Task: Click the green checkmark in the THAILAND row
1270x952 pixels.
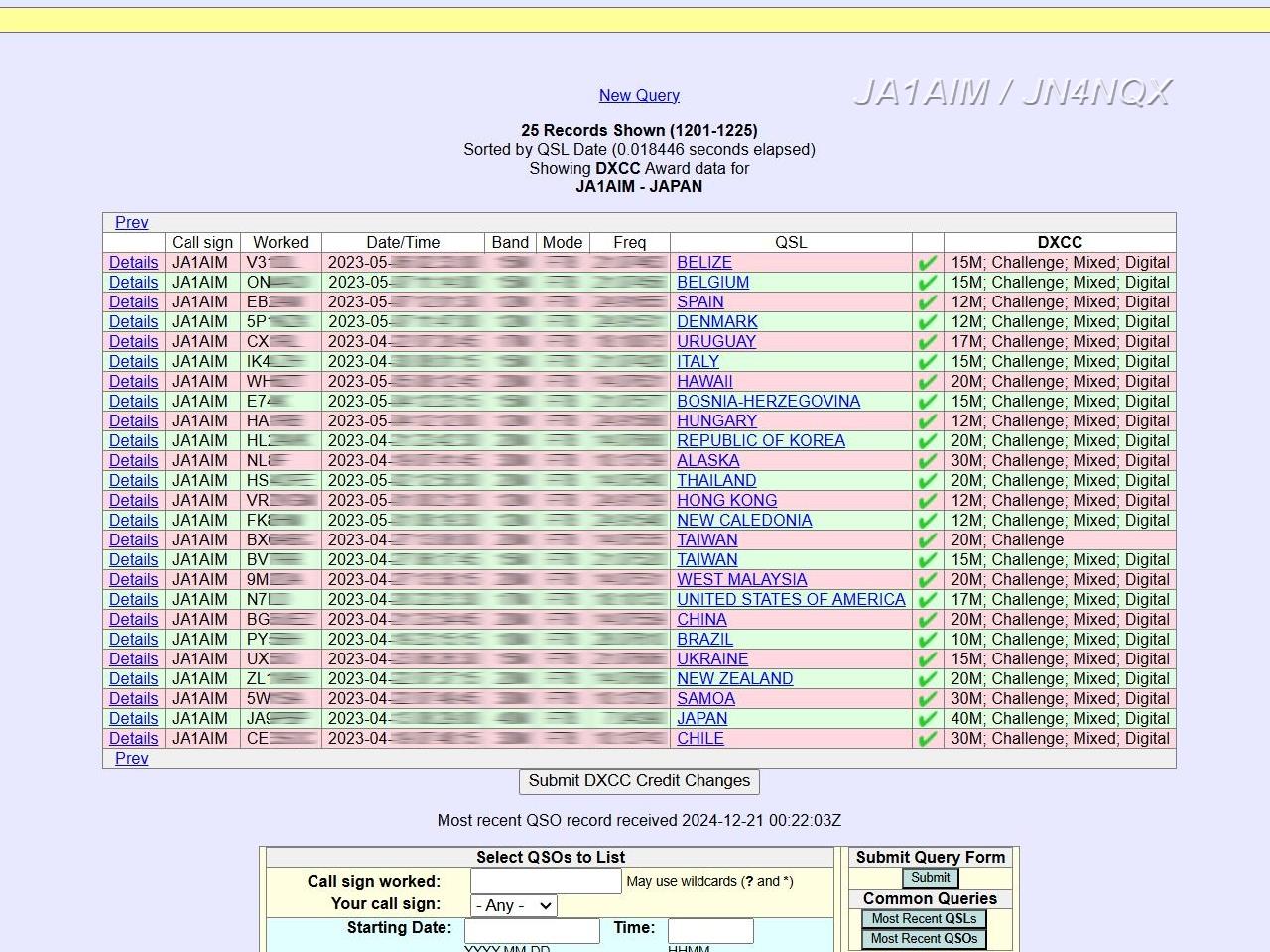Action: coord(928,481)
